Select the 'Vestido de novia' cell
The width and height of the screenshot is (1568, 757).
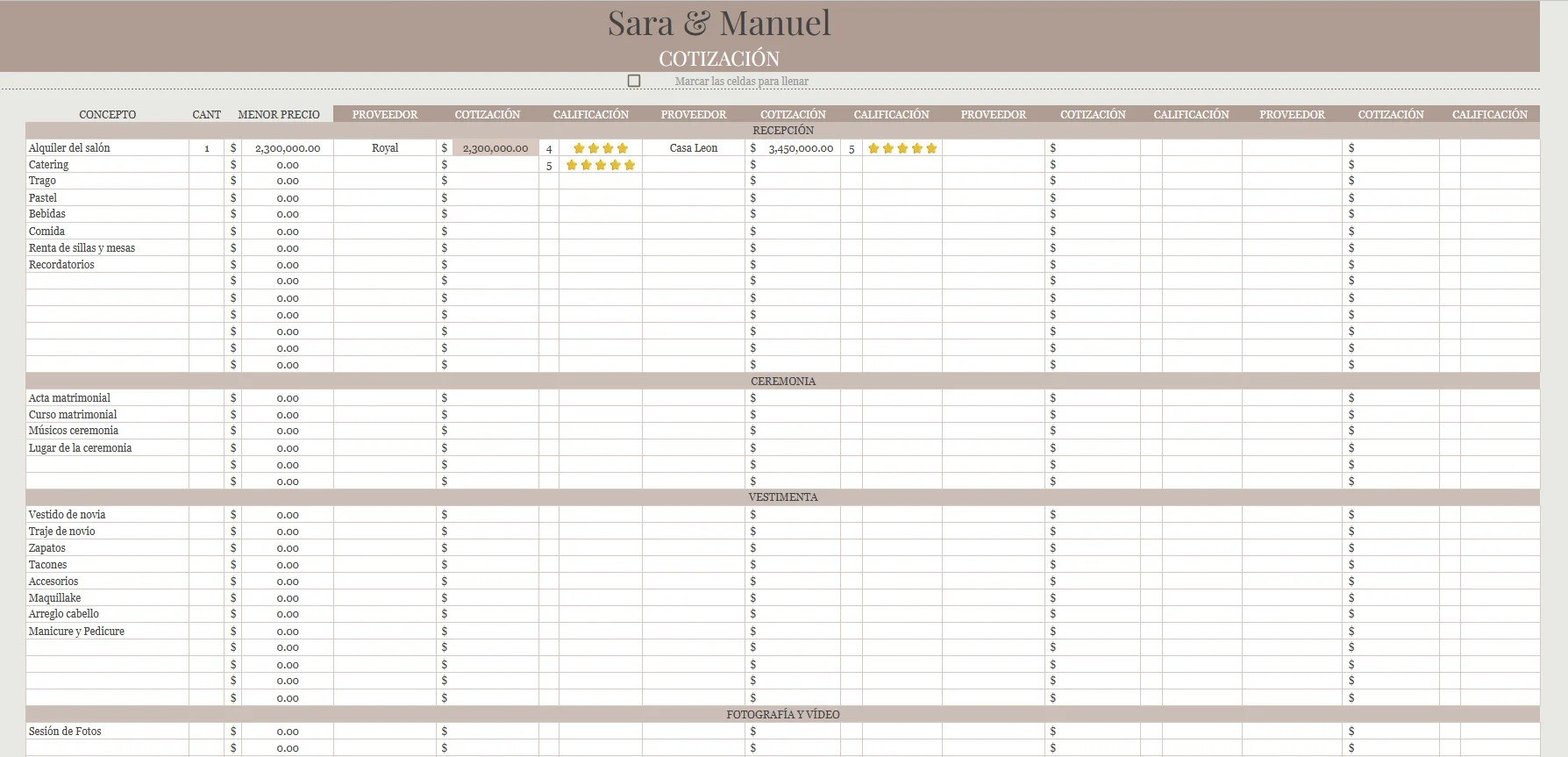coord(108,515)
